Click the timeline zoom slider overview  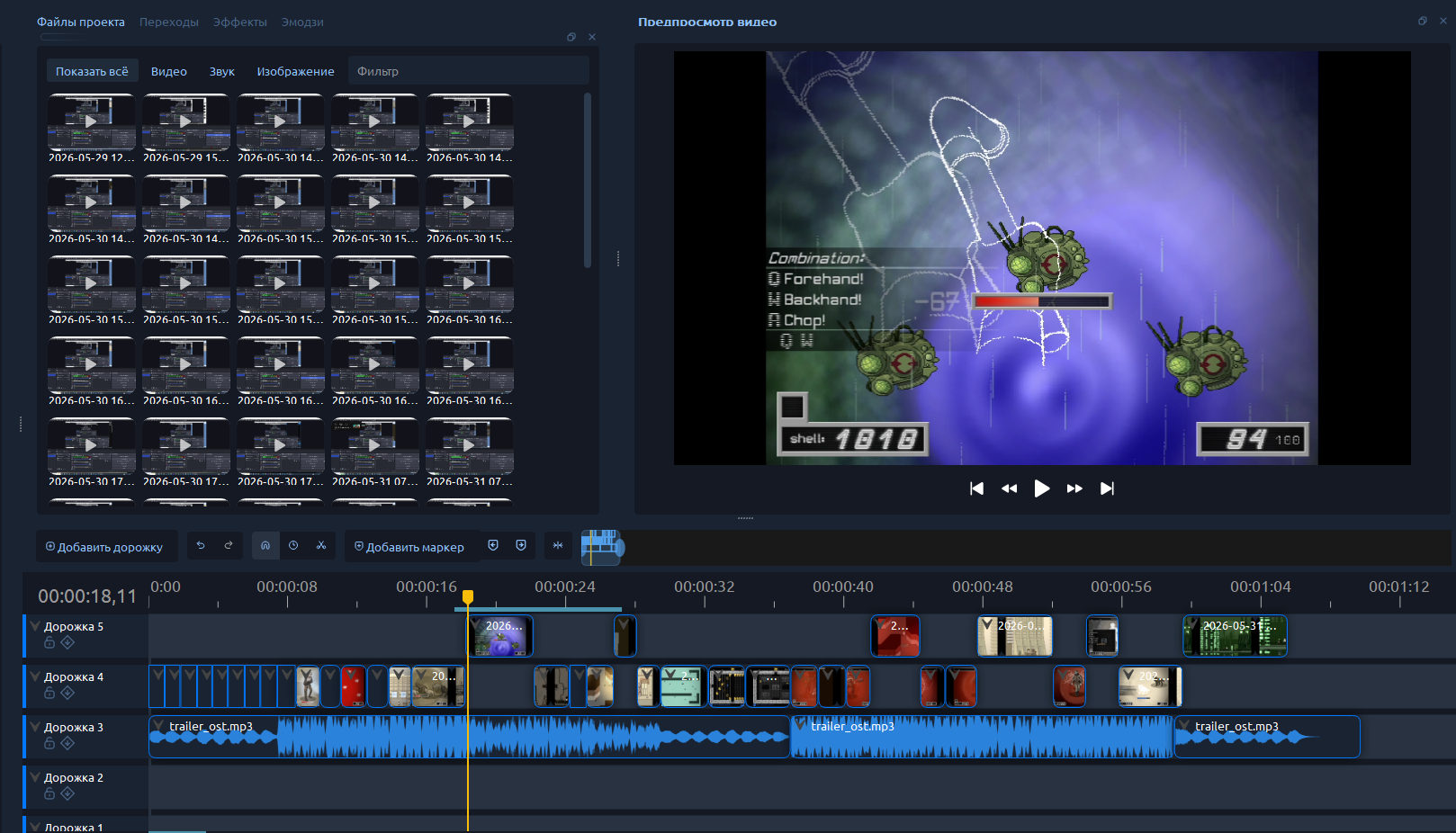602,547
